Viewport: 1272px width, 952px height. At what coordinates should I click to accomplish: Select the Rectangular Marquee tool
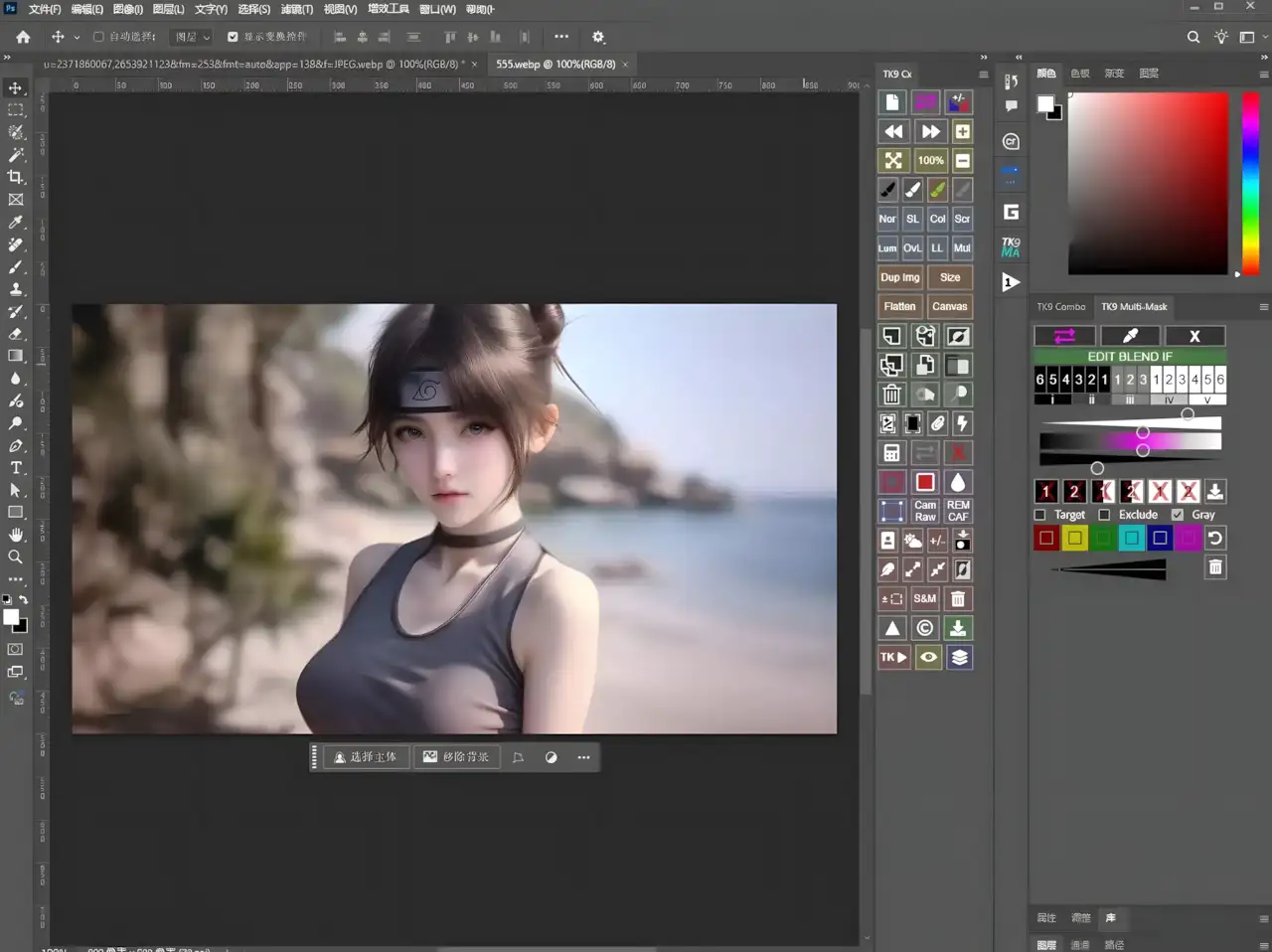16,110
